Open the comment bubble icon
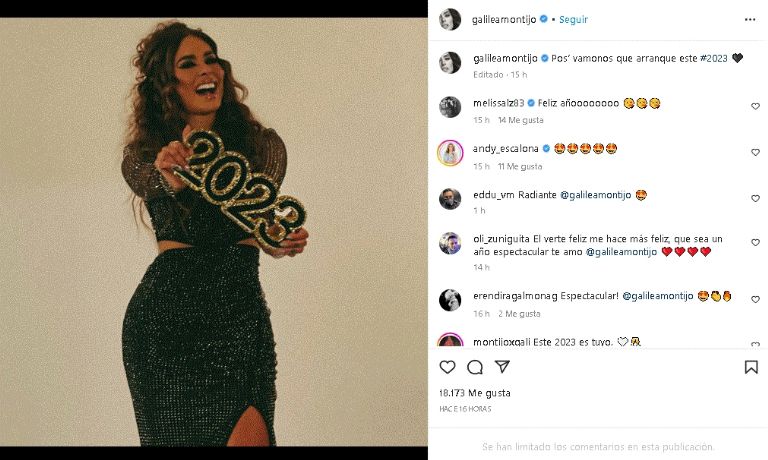This screenshot has width=768, height=460. click(475, 367)
